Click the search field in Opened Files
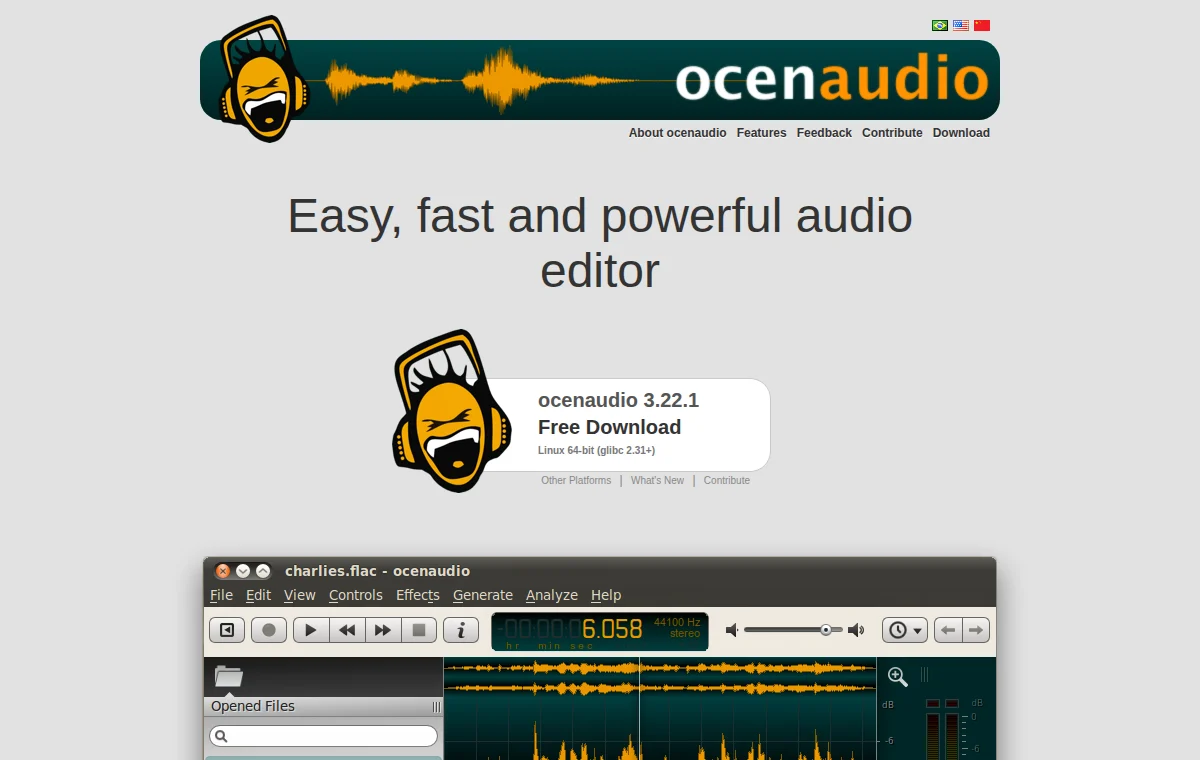The width and height of the screenshot is (1200, 760). click(x=323, y=736)
